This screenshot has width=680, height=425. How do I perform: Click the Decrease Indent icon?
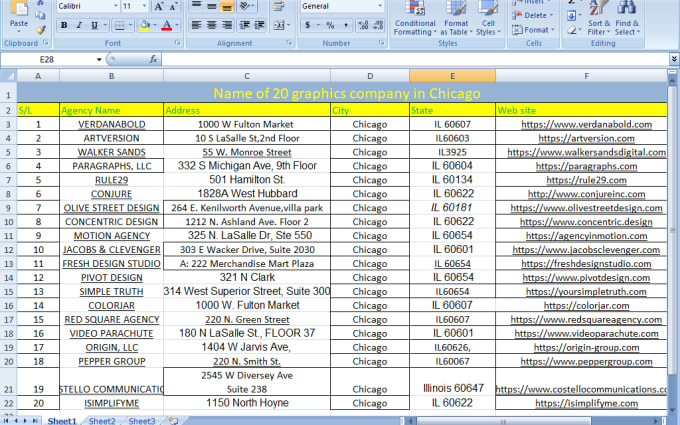[x=245, y=25]
